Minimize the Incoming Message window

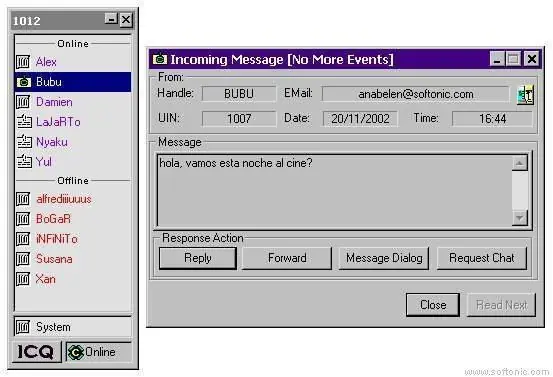(x=497, y=59)
